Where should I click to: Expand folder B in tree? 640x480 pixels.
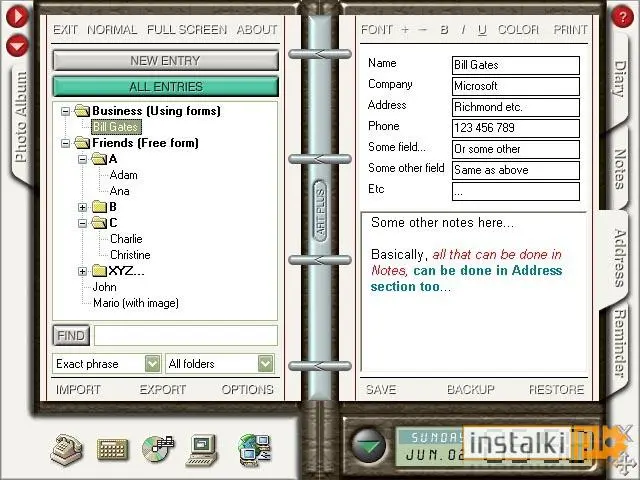point(82,207)
